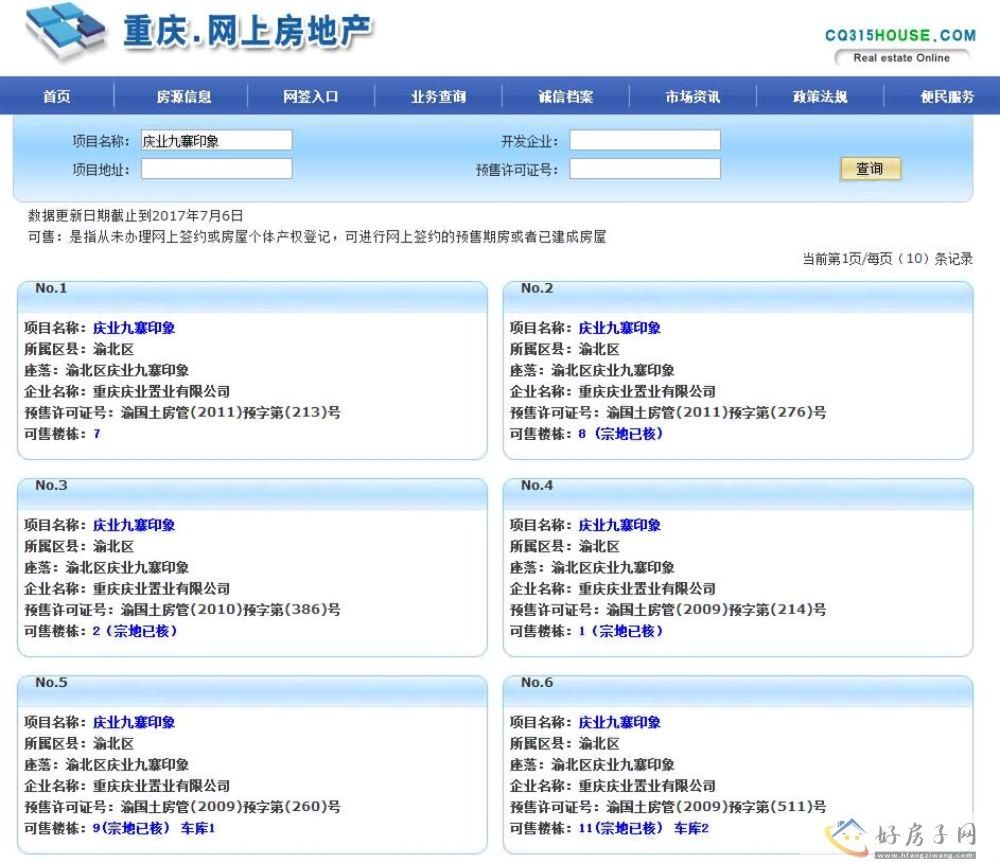This screenshot has width=1000, height=863.
Task: Open 庆业九寨印象 project link in No.5
Action: click(x=134, y=722)
